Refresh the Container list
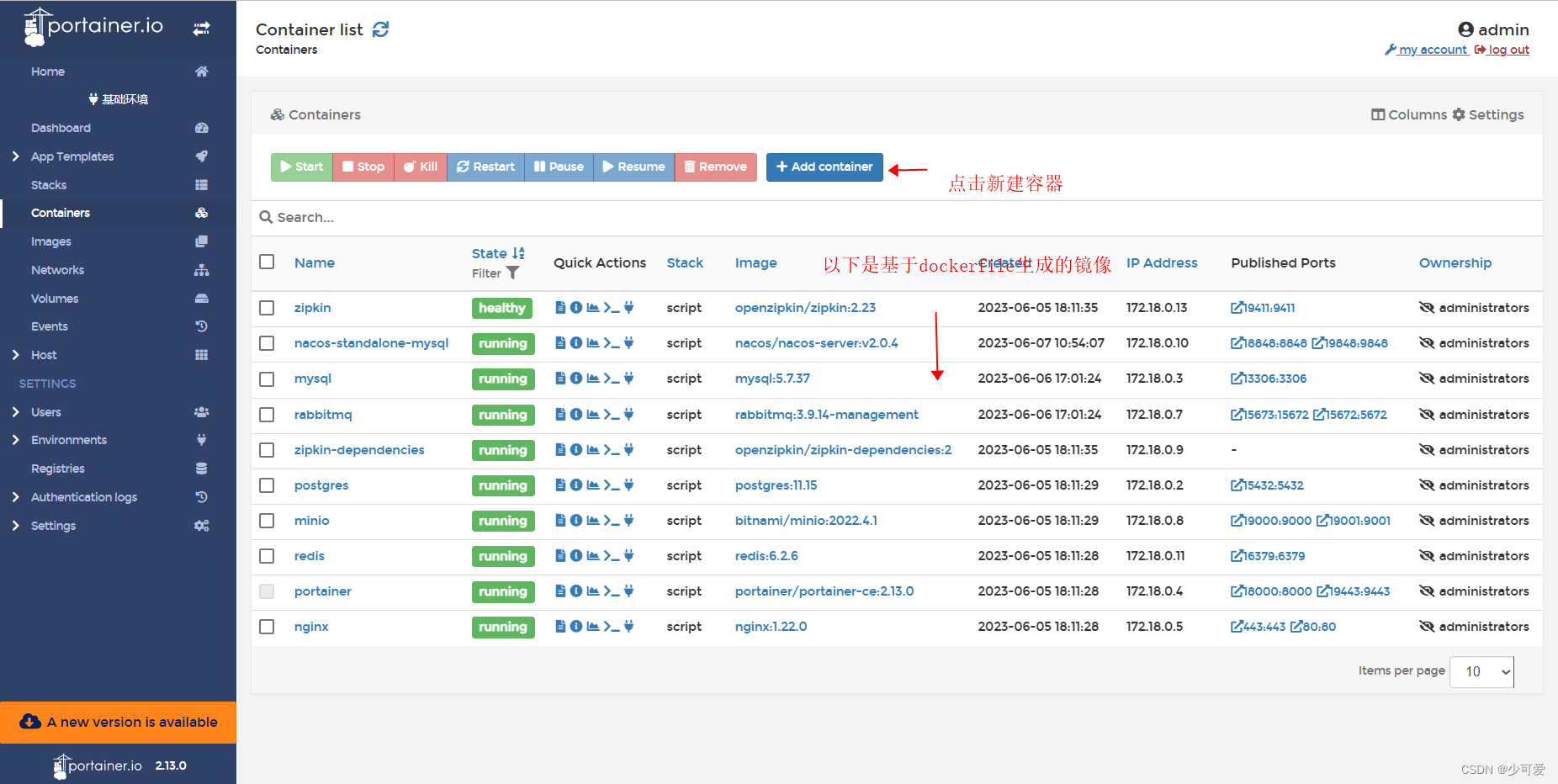The height and width of the screenshot is (784, 1558). (381, 29)
